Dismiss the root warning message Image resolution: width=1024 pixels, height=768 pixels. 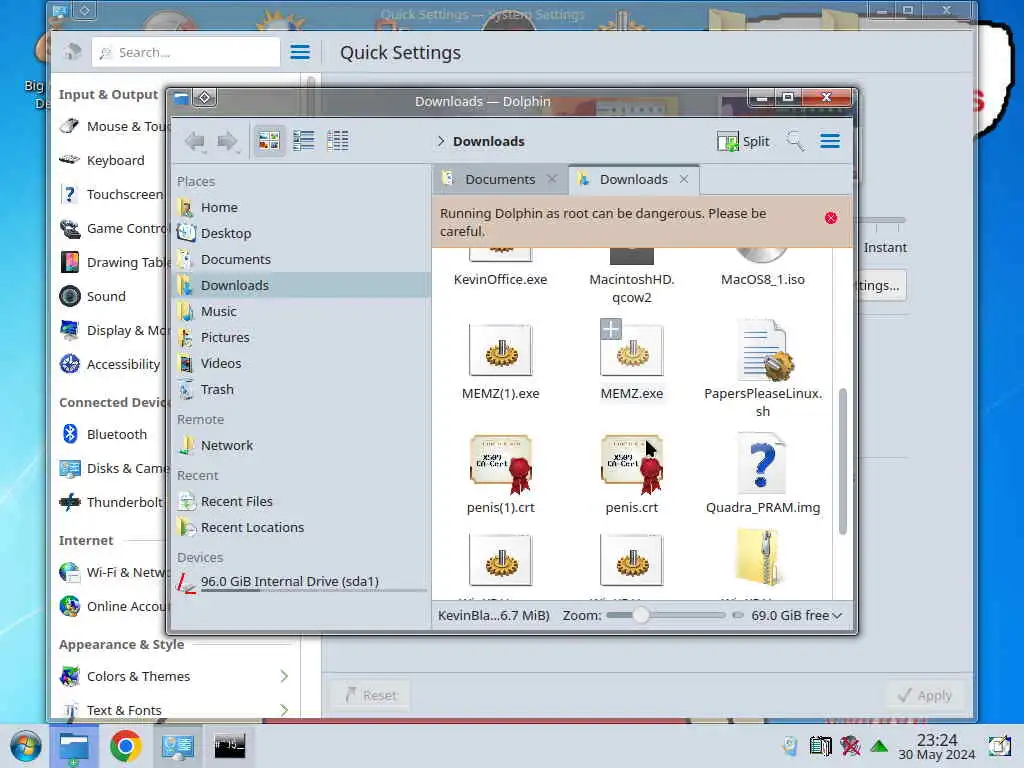(x=831, y=218)
